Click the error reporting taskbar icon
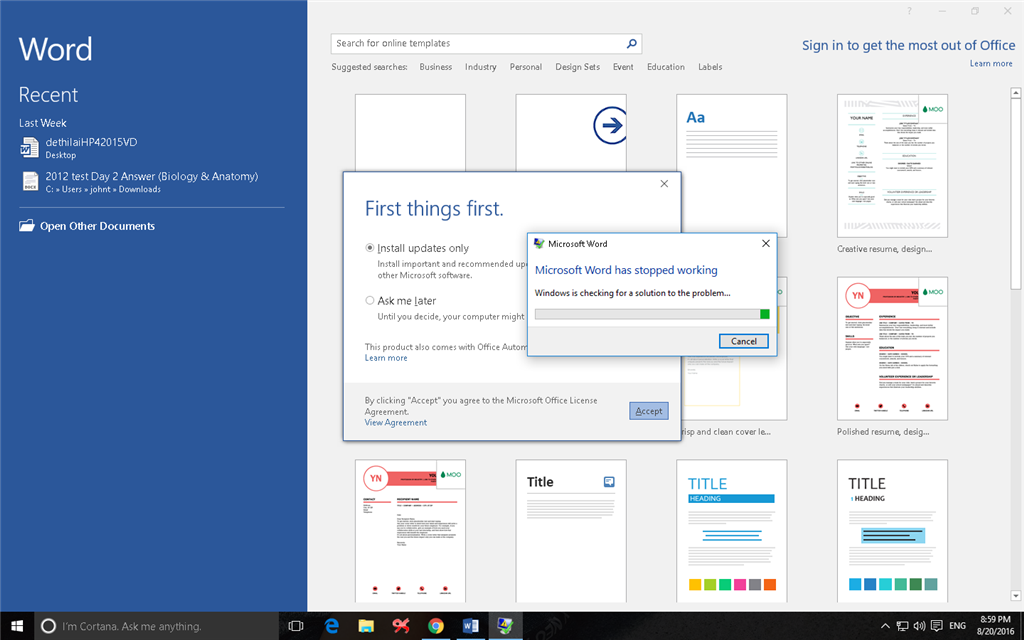Image resolution: width=1024 pixels, height=640 pixels. tap(505, 626)
